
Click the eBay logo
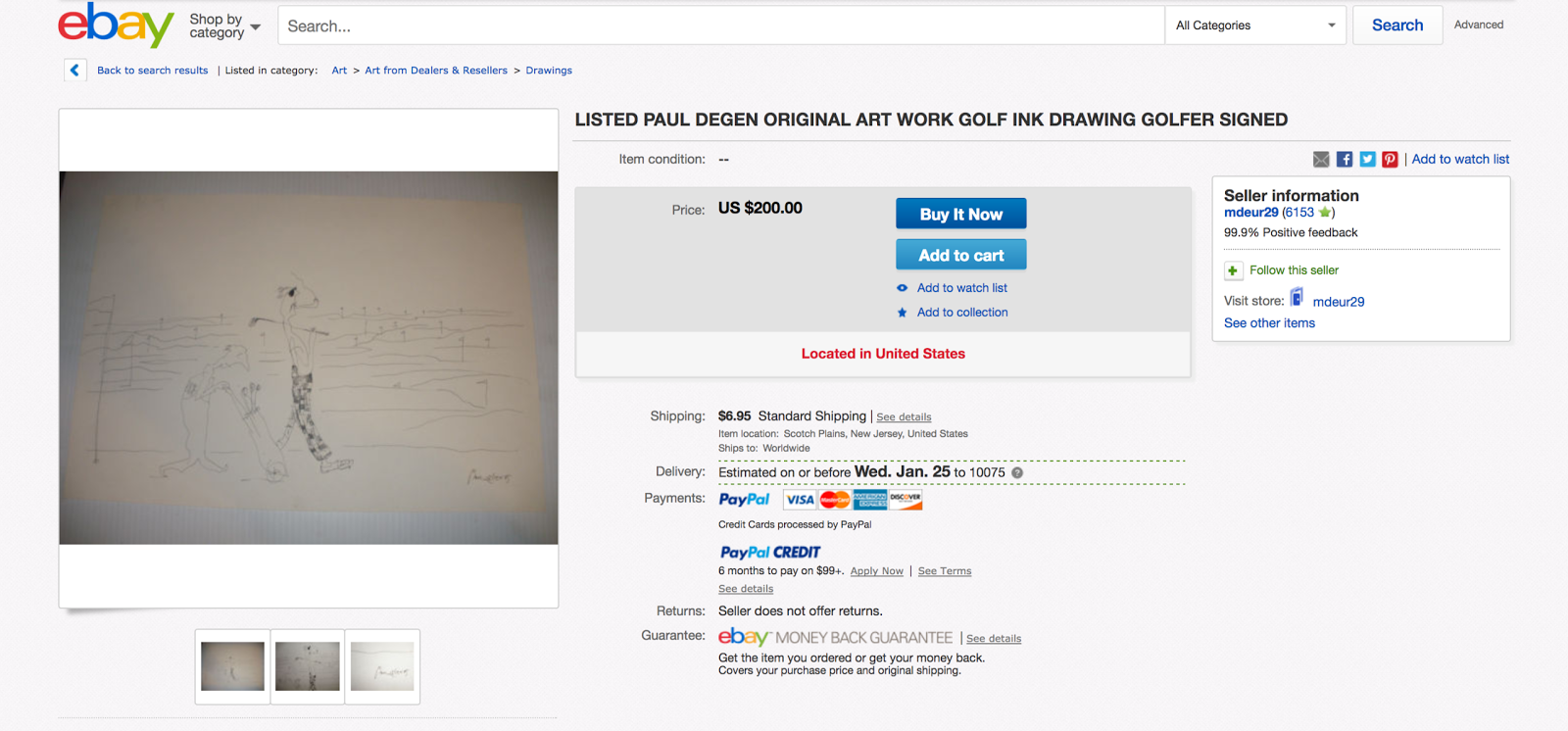coord(116,24)
